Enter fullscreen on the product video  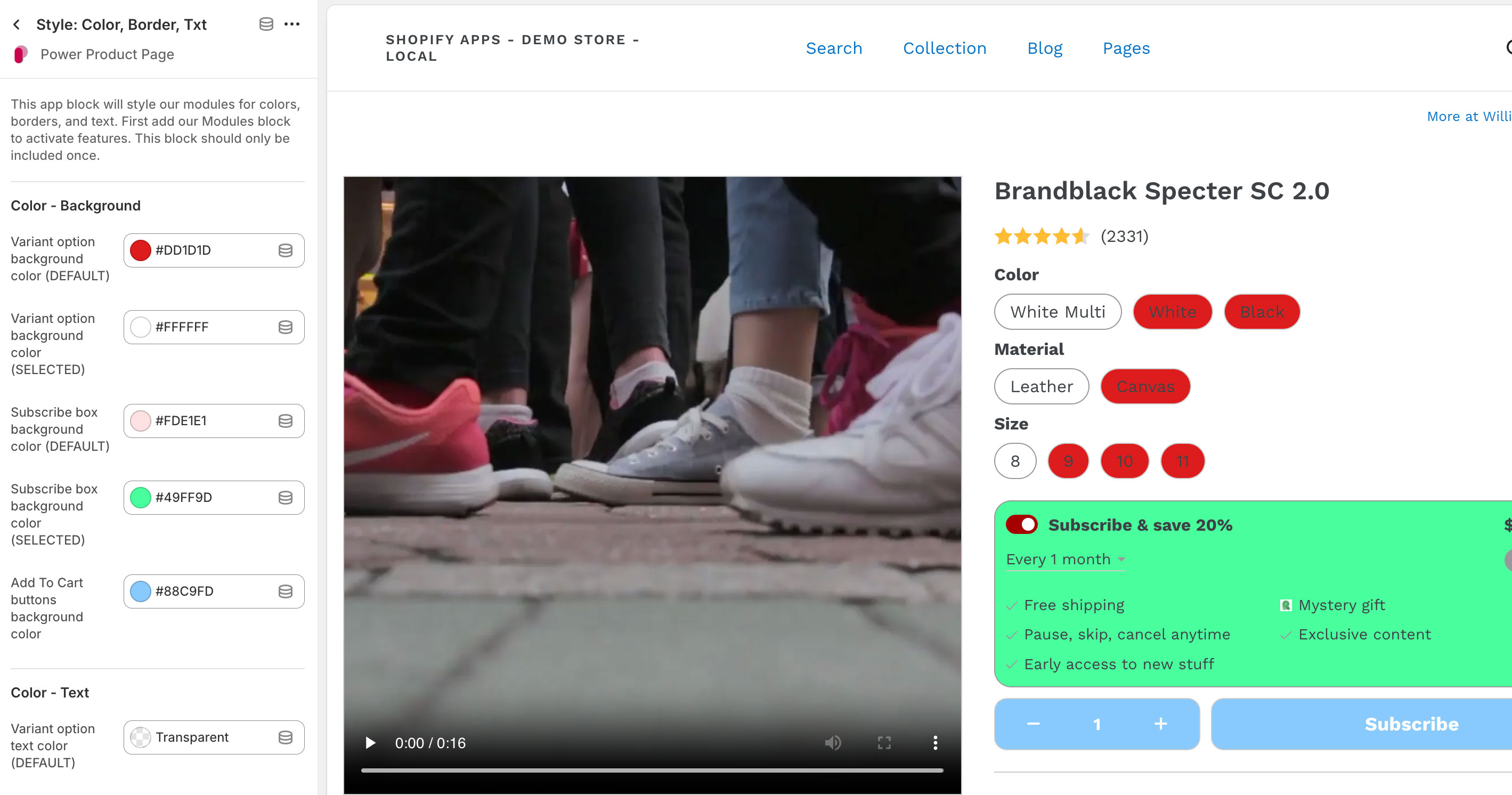[884, 743]
